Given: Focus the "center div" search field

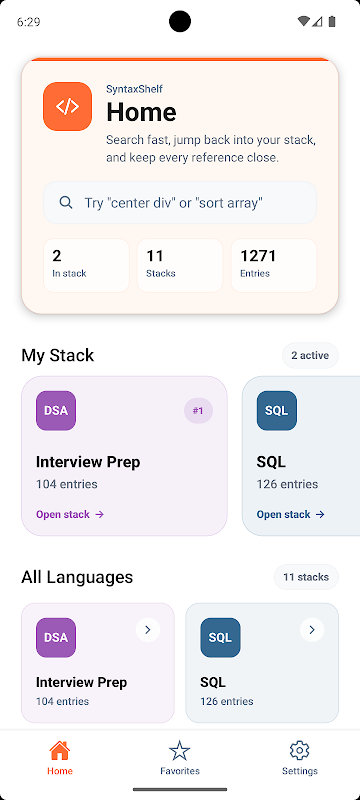Looking at the screenshot, I should coord(179,203).
